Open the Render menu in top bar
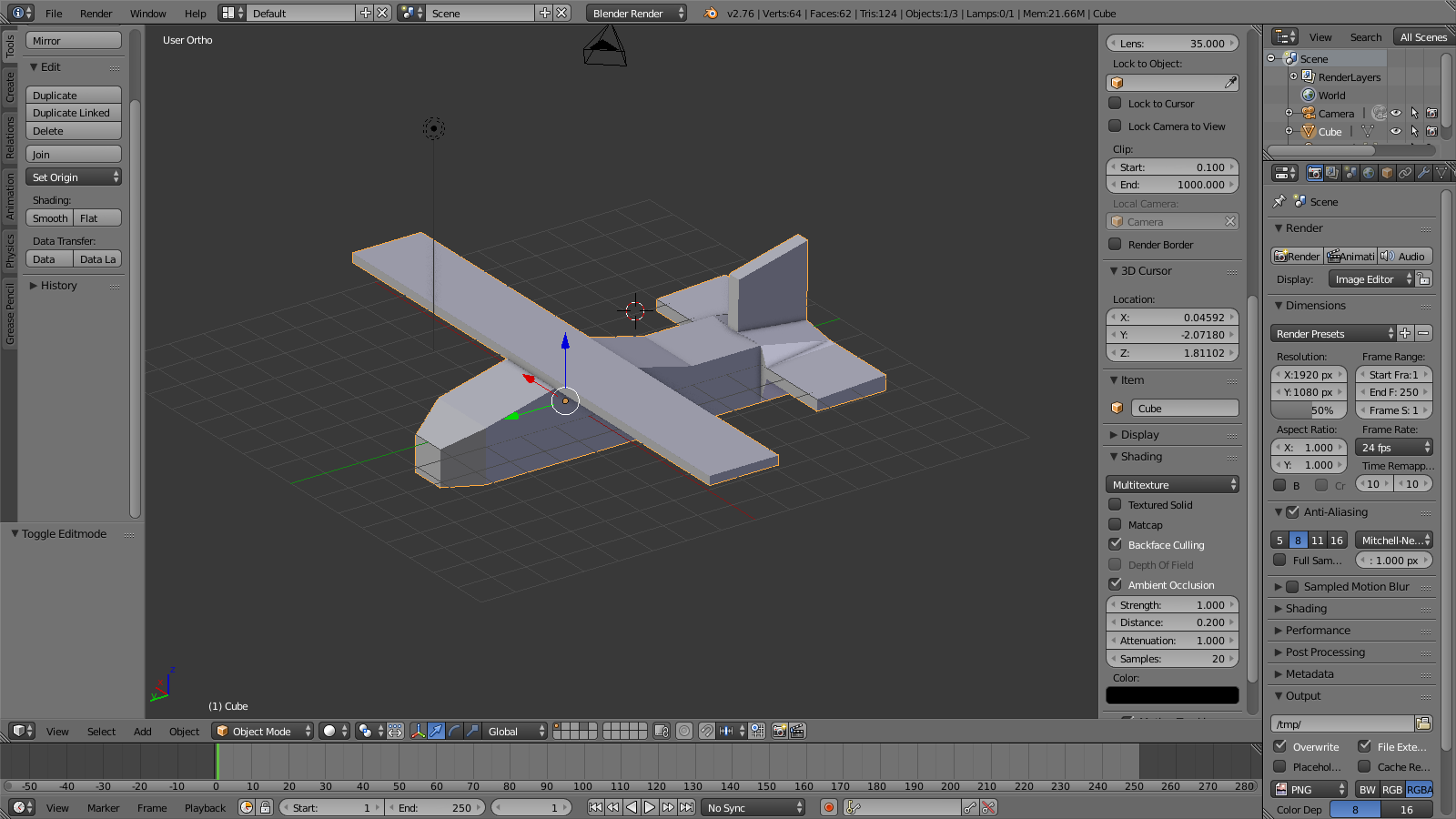The image size is (1456, 819). click(96, 14)
